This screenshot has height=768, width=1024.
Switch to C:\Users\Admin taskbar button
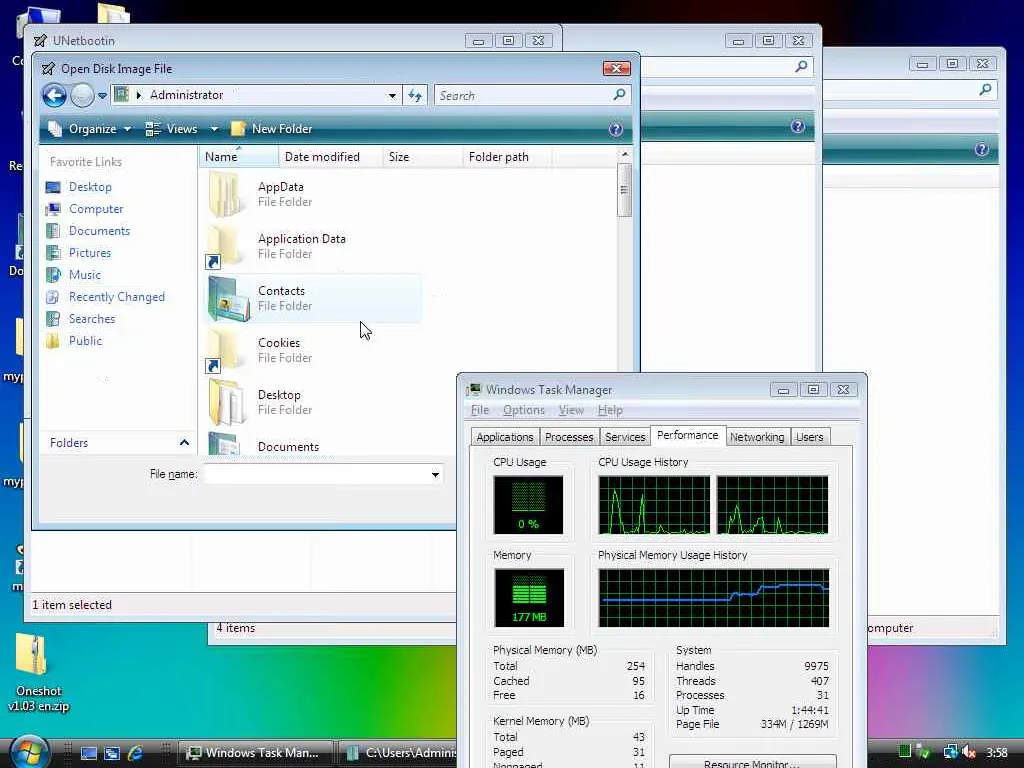(397, 753)
